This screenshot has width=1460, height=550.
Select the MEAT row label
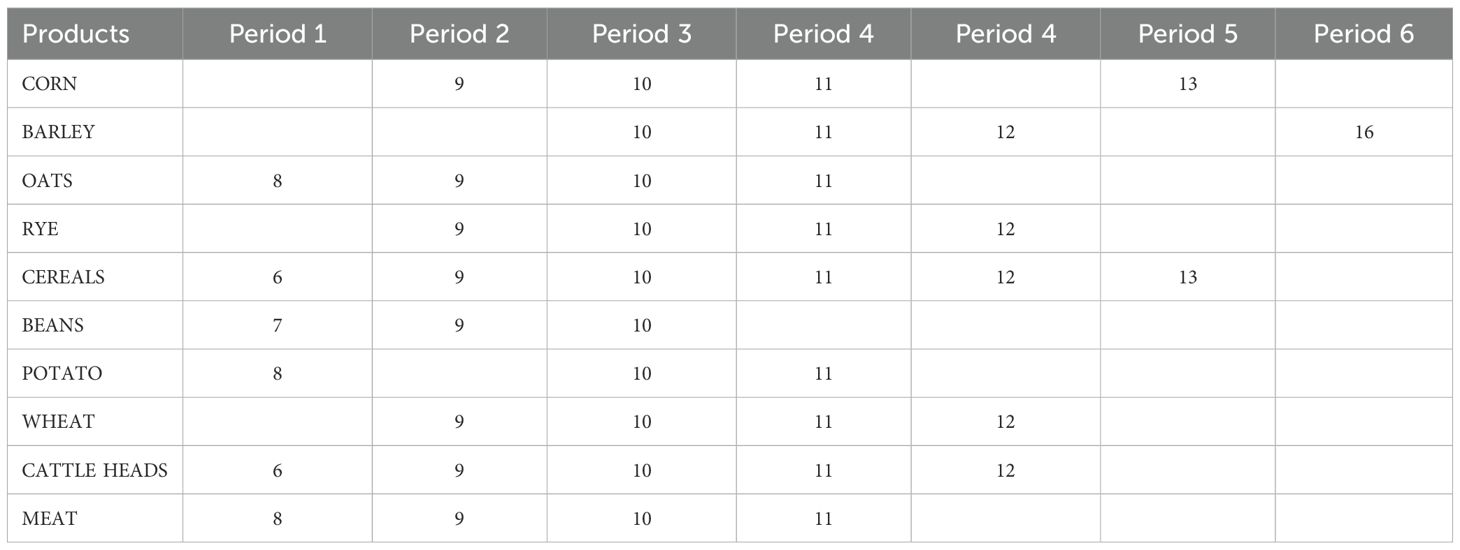click(49, 519)
